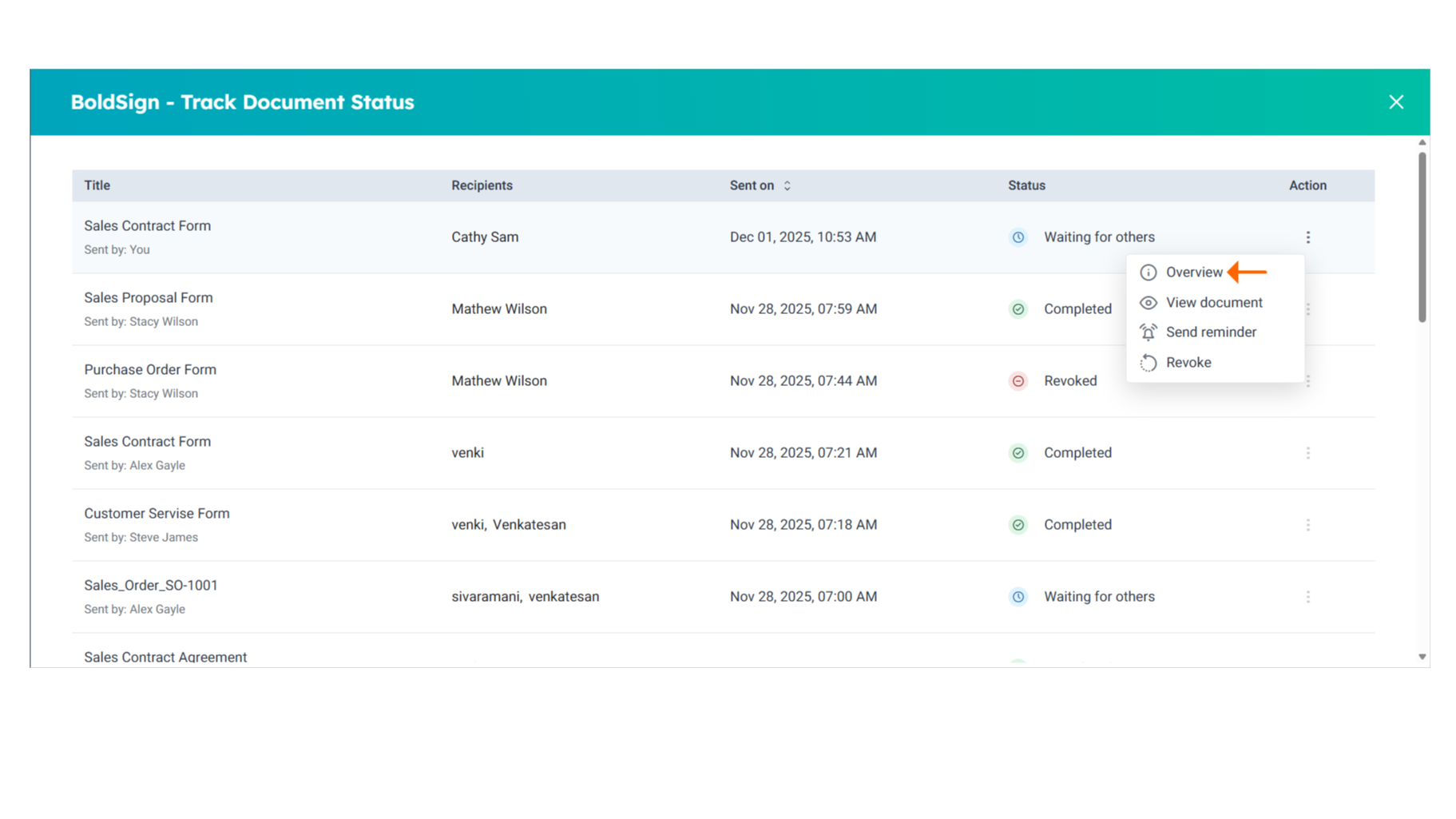Click the red Revoked status icon
The height and width of the screenshot is (819, 1456).
point(1018,381)
